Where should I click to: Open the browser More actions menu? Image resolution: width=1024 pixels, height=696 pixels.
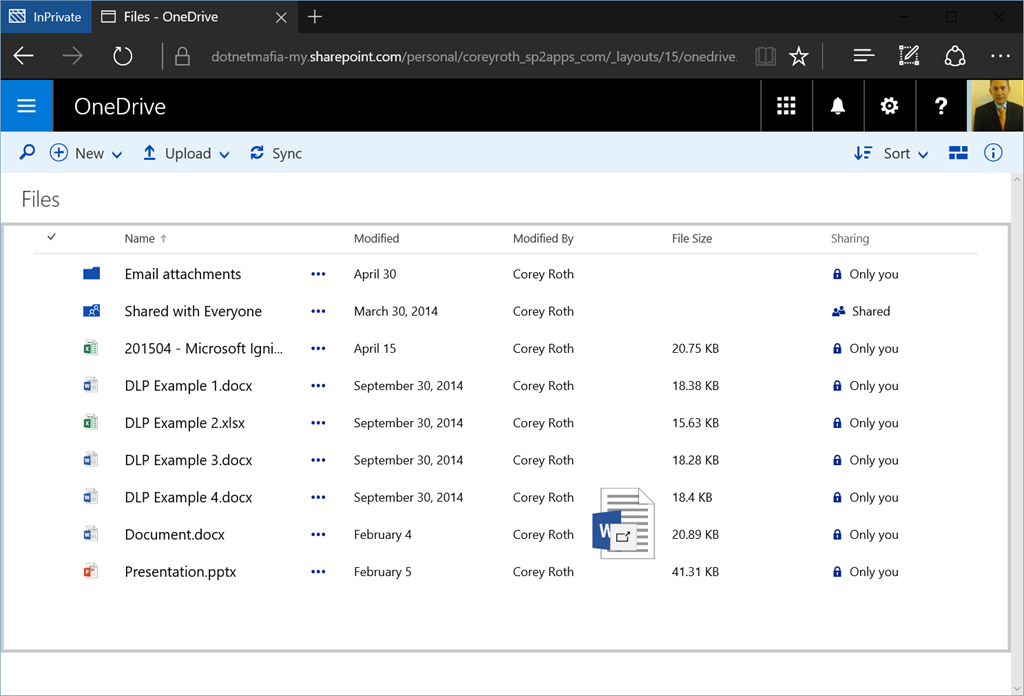click(x=1000, y=56)
